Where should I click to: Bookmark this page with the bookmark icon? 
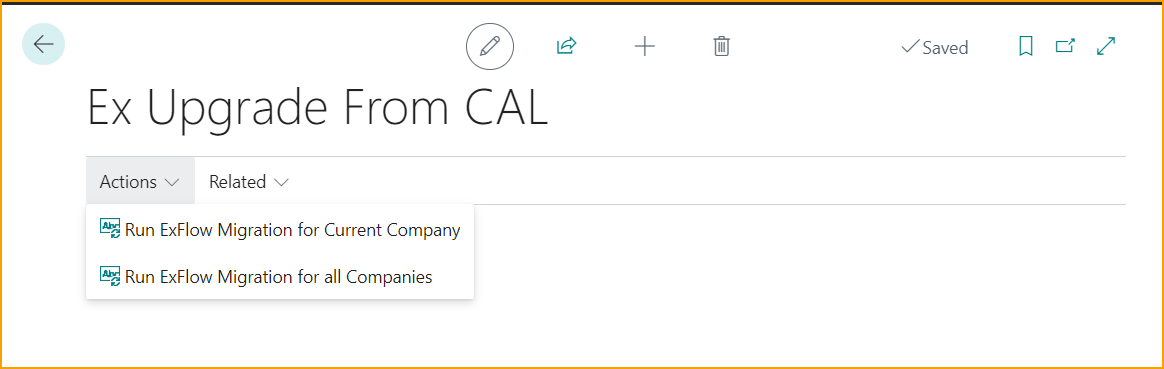coord(1026,47)
